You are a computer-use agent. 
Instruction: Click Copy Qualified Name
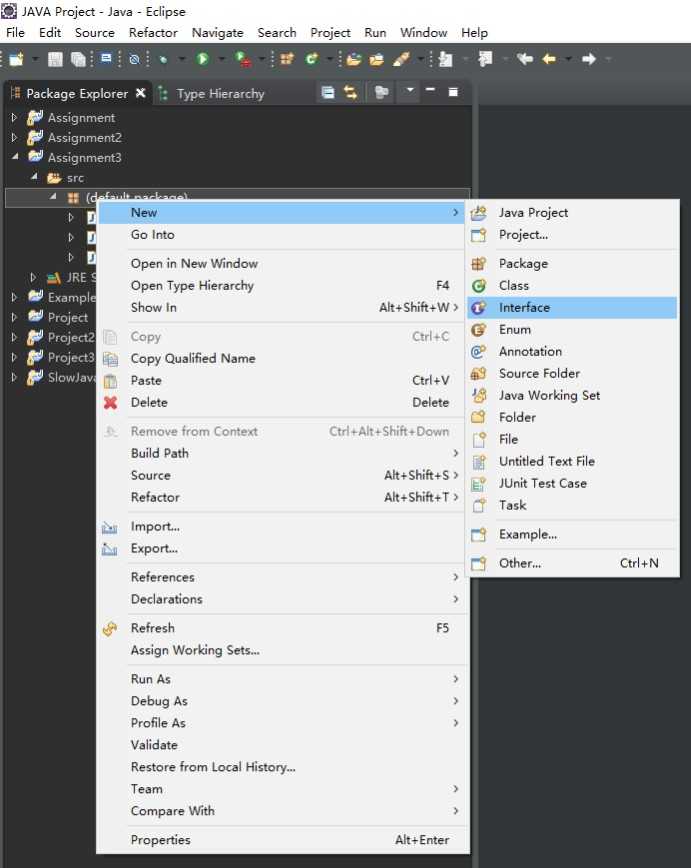pos(282,359)
